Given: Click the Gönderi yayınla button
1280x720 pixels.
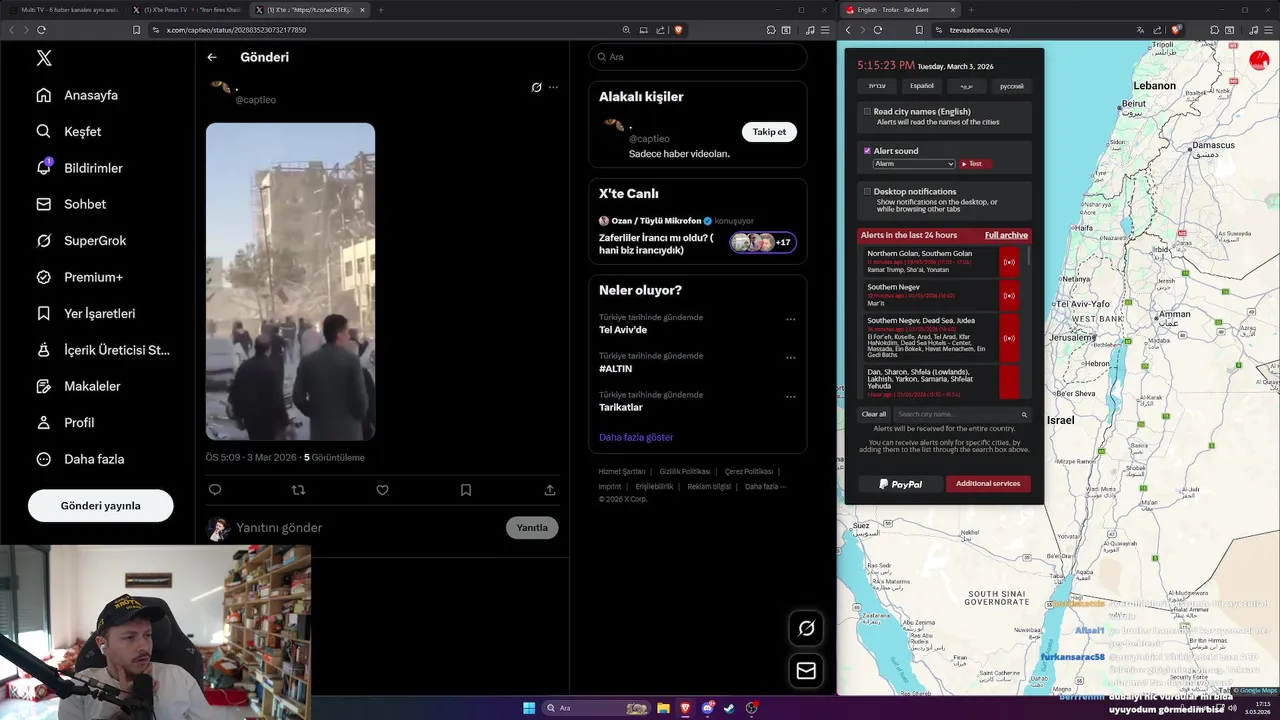Looking at the screenshot, I should pyautogui.click(x=100, y=505).
